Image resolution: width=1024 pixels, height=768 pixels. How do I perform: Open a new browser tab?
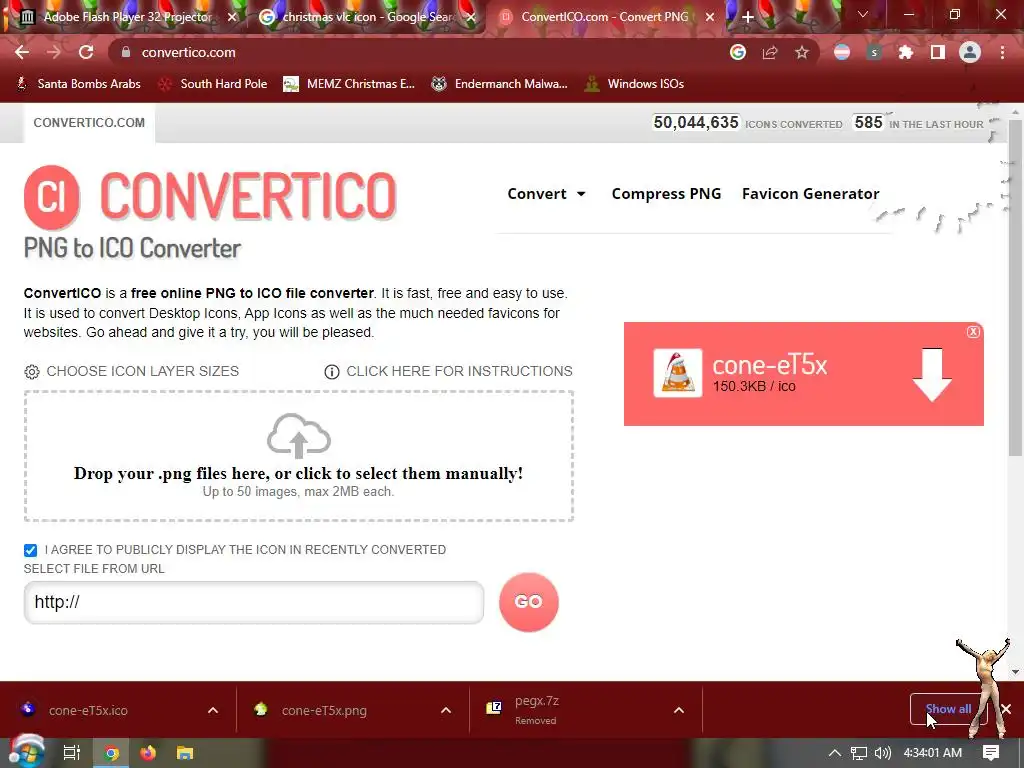(x=748, y=17)
